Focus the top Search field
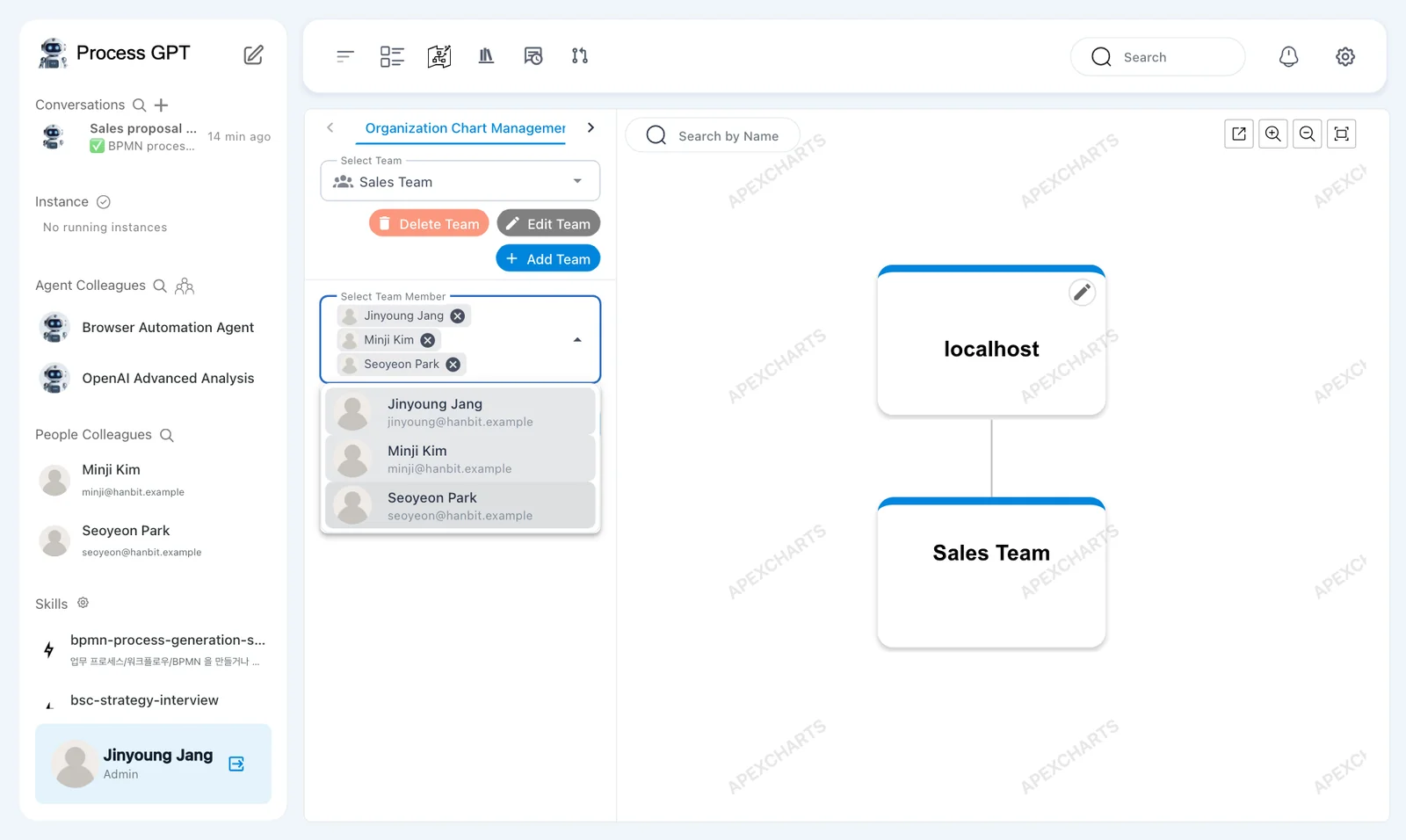The height and width of the screenshot is (840, 1406). (1157, 57)
